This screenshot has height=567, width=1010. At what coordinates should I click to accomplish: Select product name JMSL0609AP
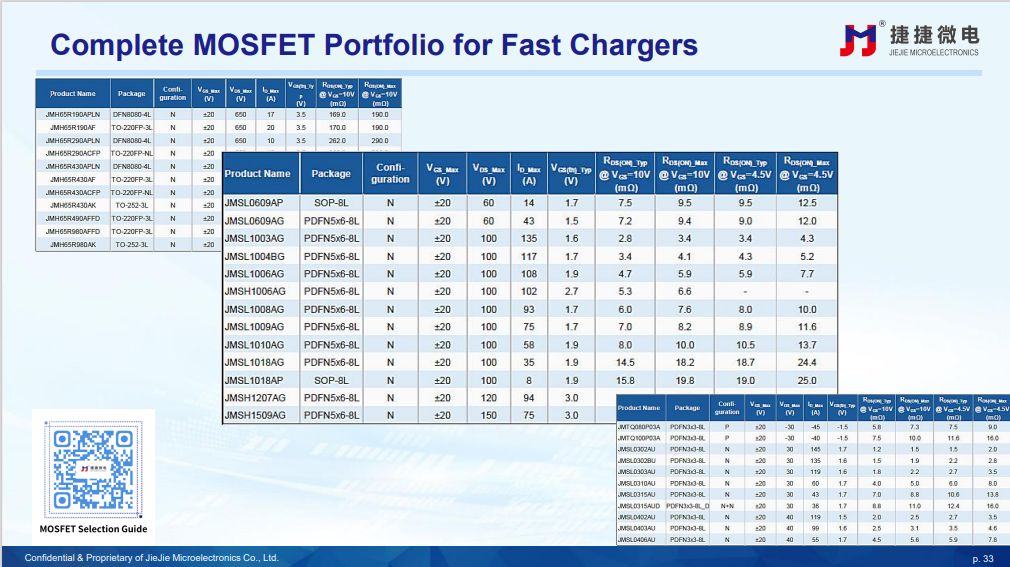(x=254, y=203)
